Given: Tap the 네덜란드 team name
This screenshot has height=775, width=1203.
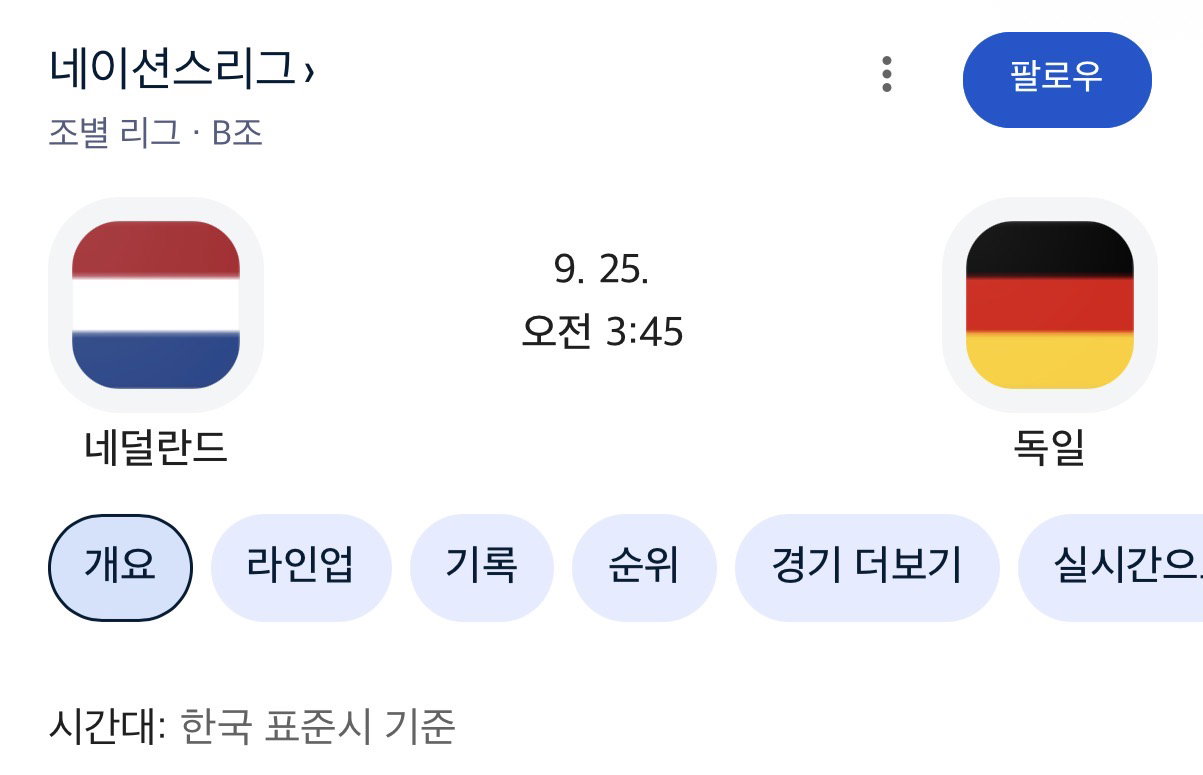Looking at the screenshot, I should [x=156, y=448].
